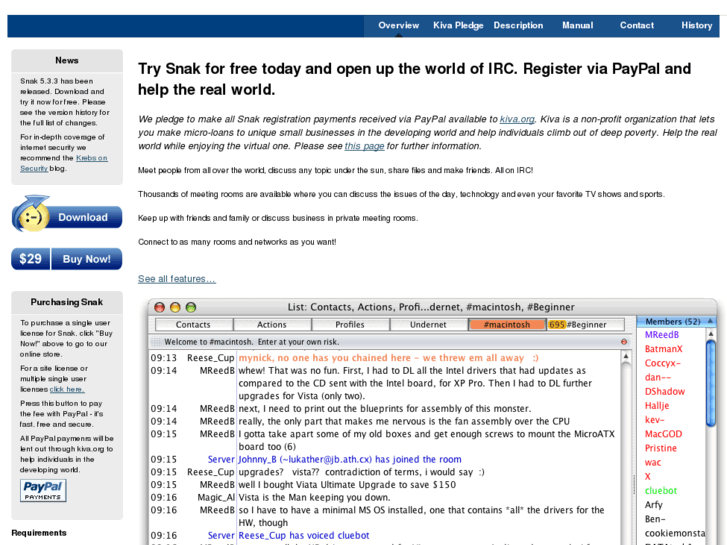727x545 pixels.
Task: Select member kev- in members list
Action: [654, 420]
